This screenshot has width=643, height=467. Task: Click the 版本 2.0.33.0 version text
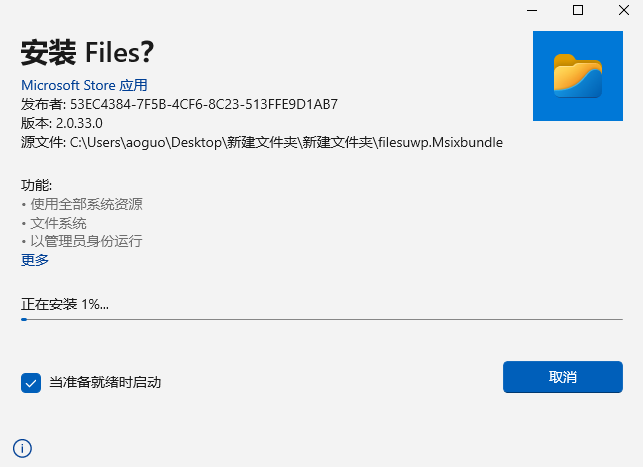(62, 123)
